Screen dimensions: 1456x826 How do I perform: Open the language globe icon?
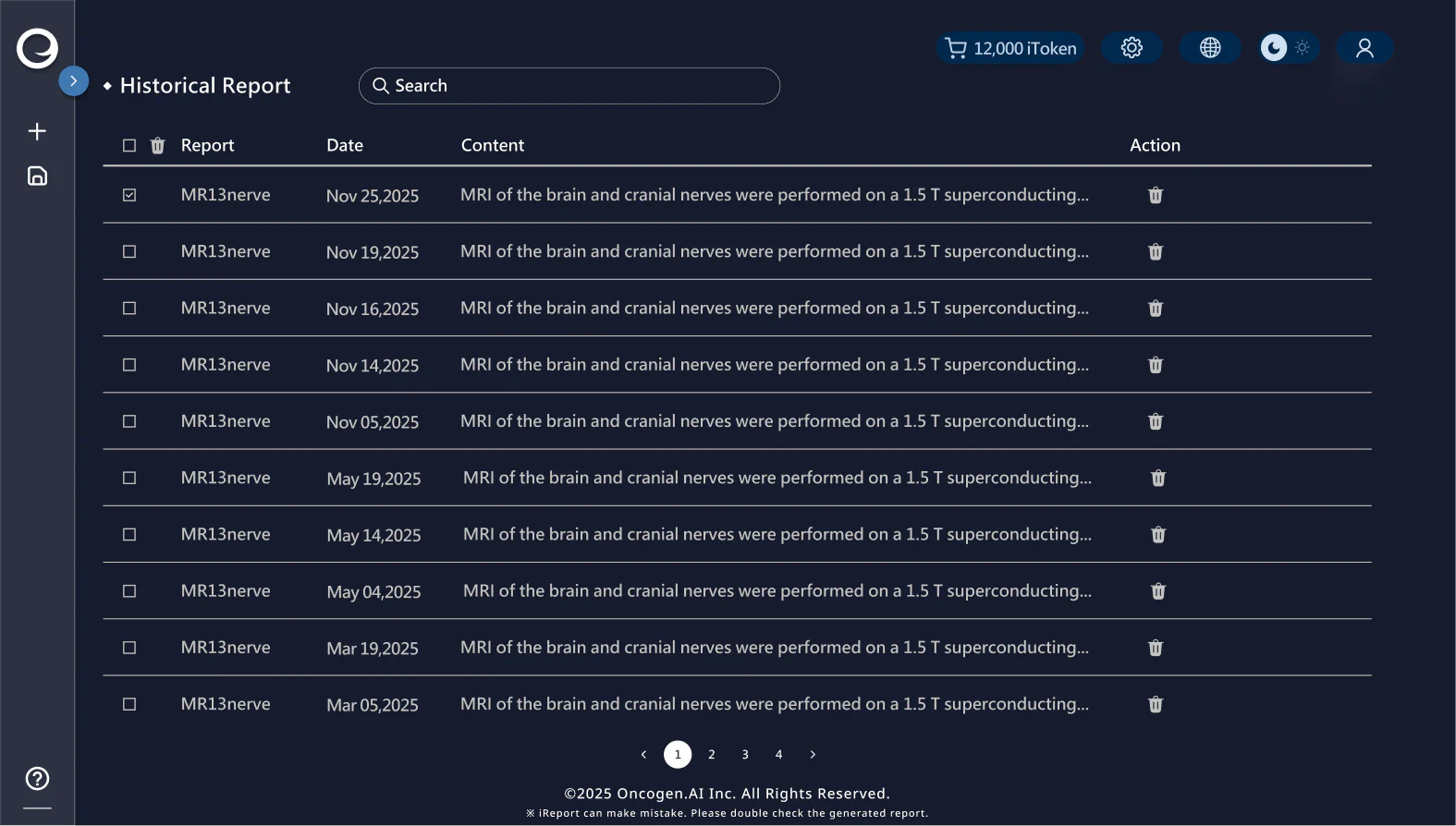click(x=1210, y=48)
